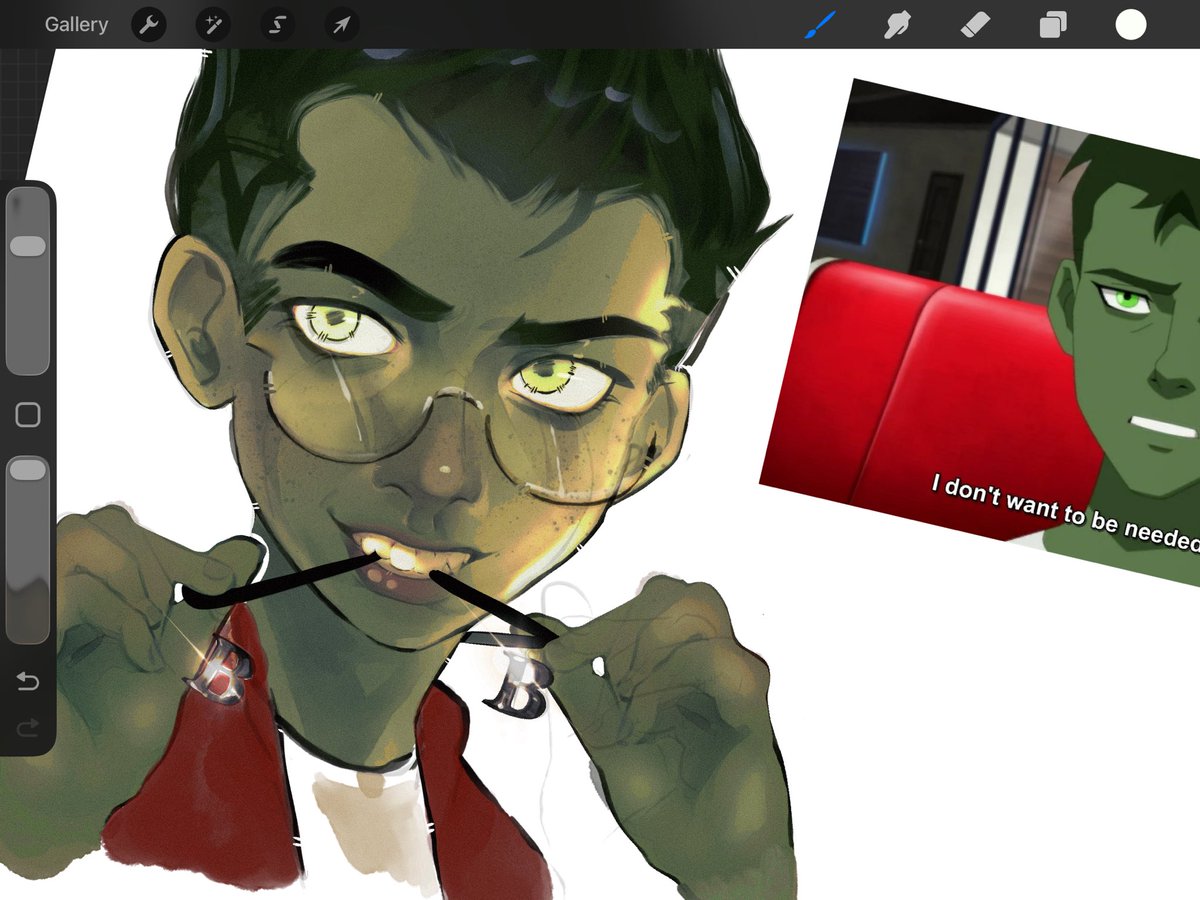The height and width of the screenshot is (900, 1200).
Task: Select the Brush tool
Action: [820, 25]
